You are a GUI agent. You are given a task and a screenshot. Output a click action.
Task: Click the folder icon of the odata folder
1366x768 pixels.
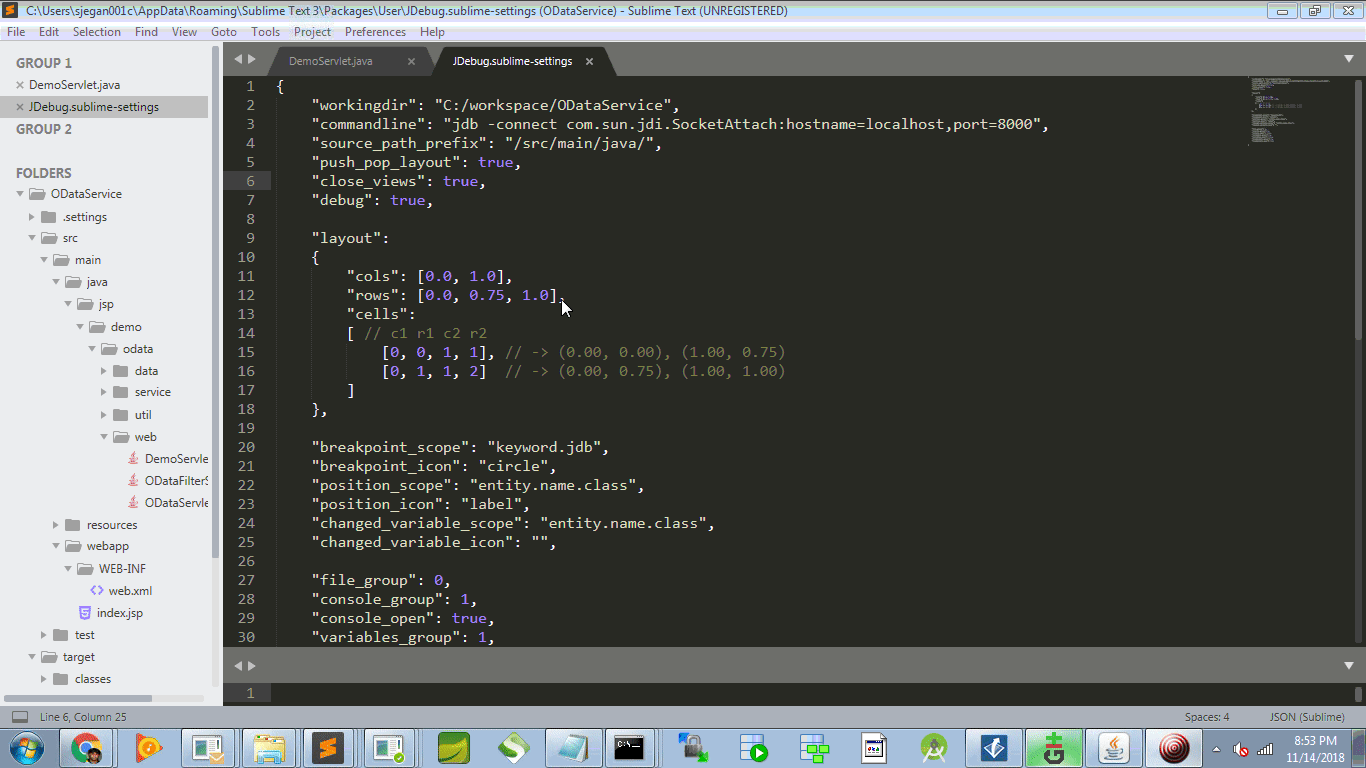(x=109, y=349)
